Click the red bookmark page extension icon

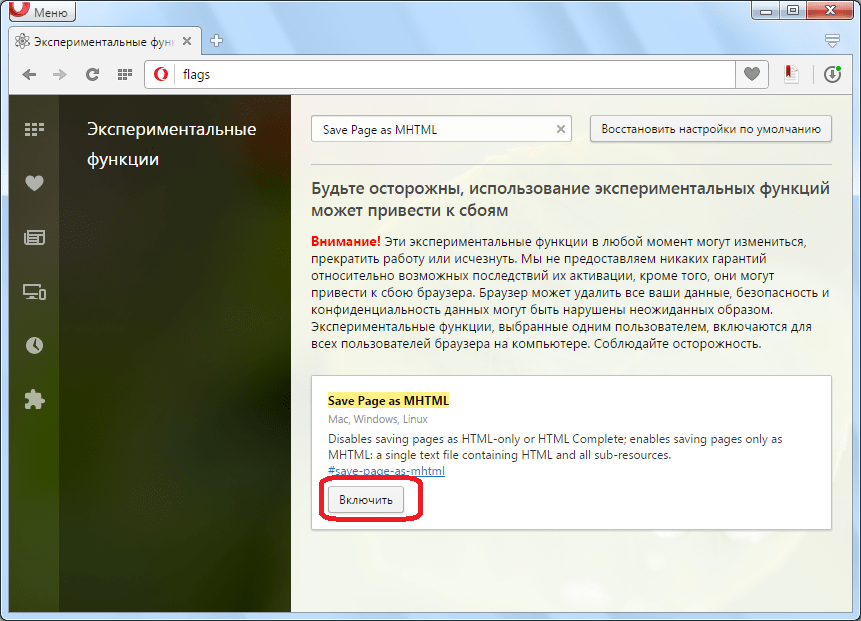791,75
